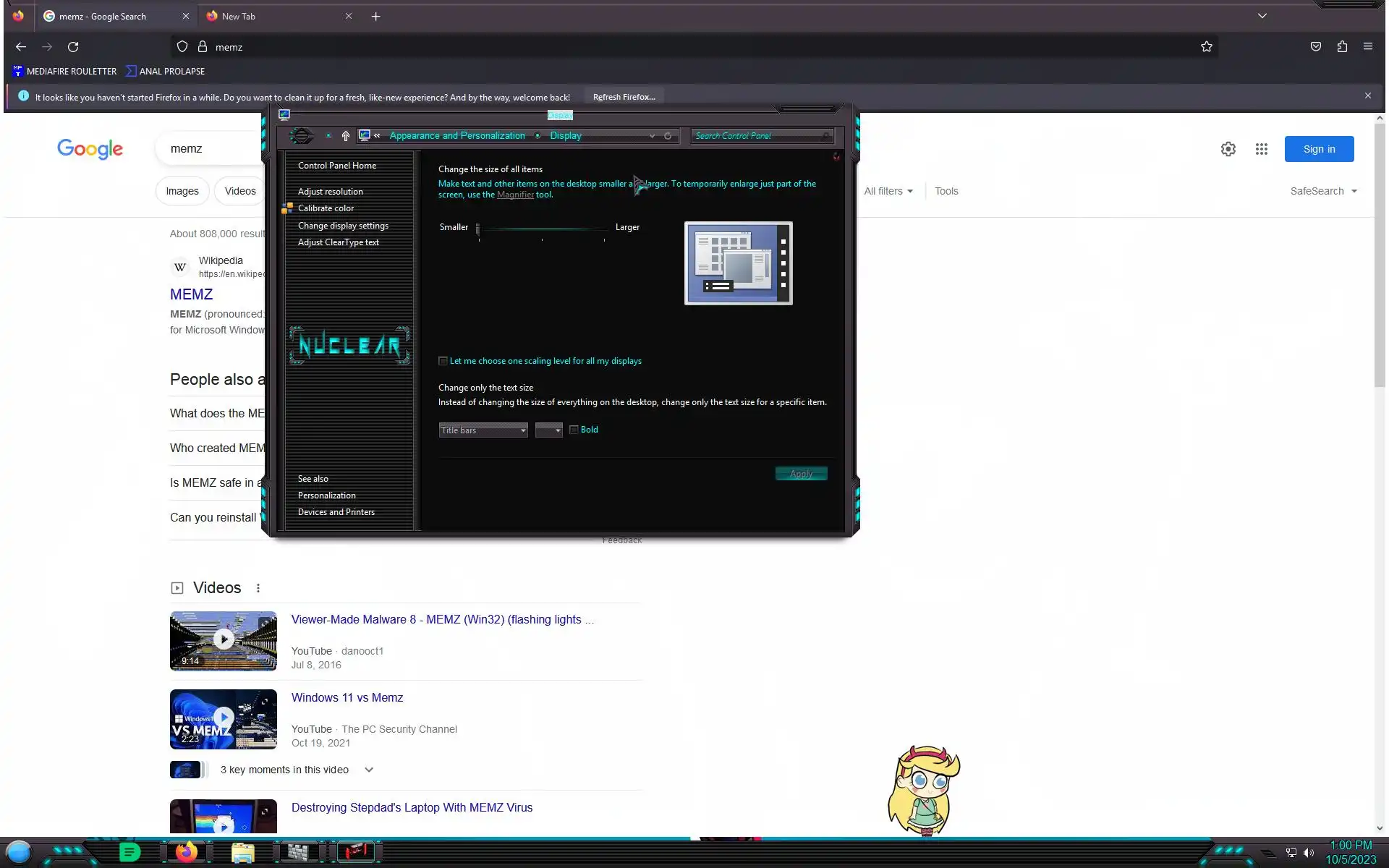
Task: Enable one scaling level for all displays
Action: pos(443,361)
